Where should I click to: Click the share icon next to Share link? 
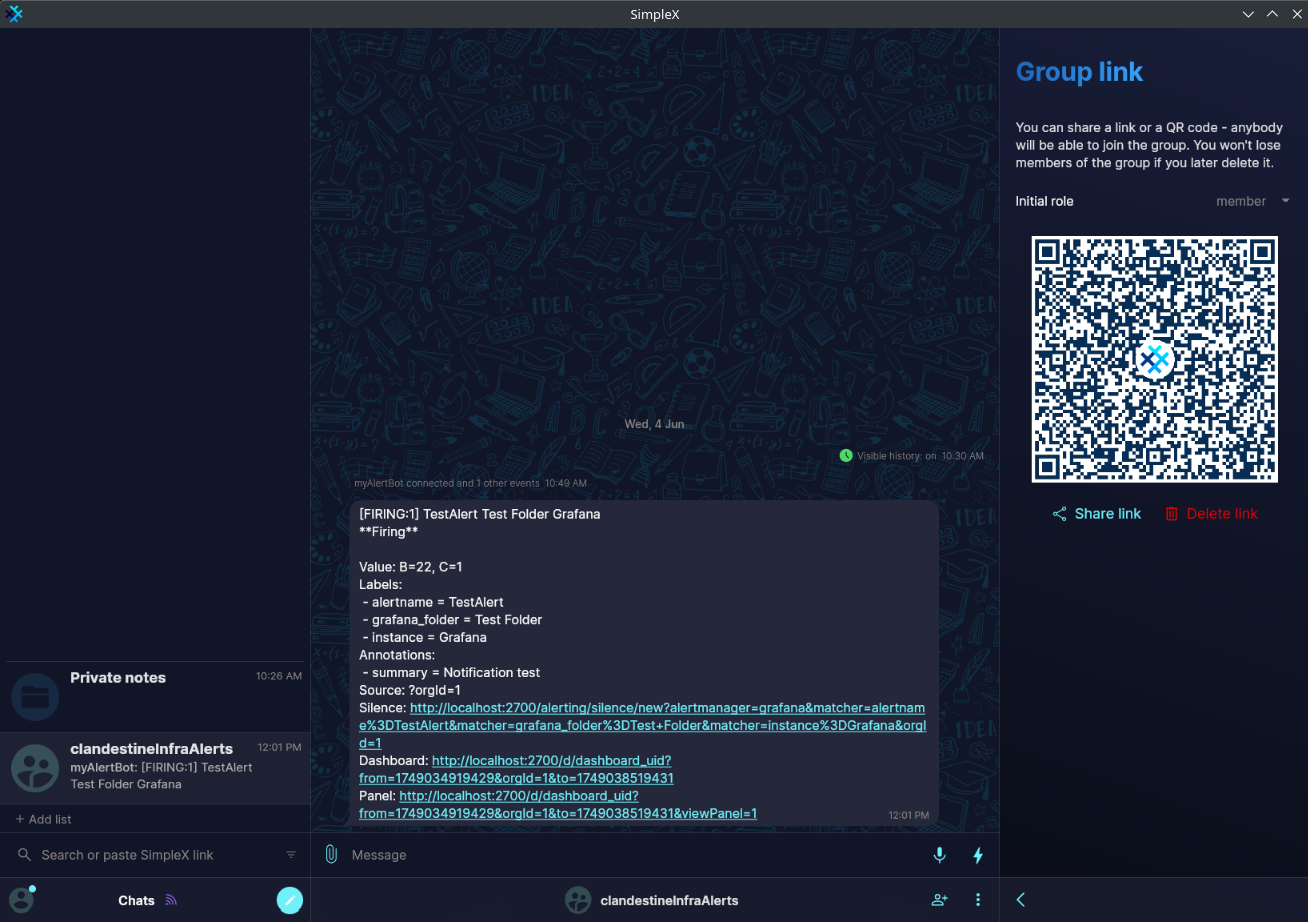click(1059, 514)
